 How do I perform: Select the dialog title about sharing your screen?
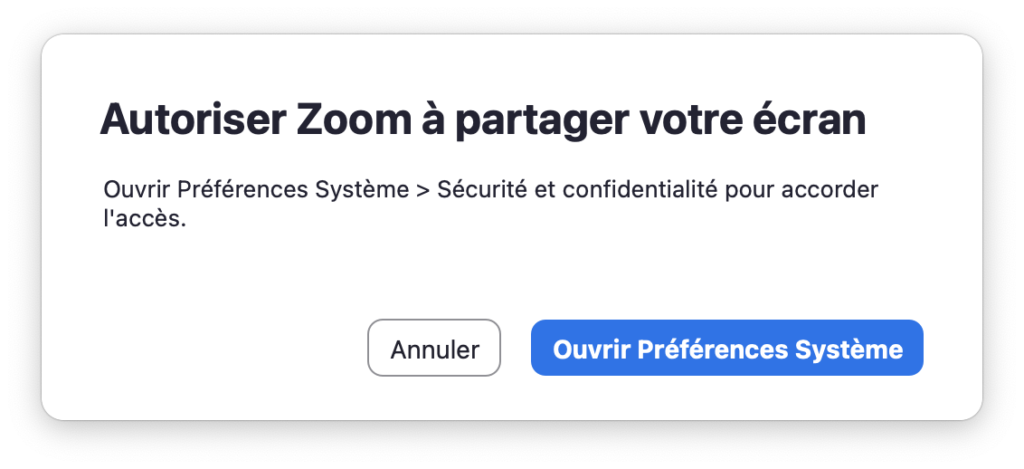(x=483, y=121)
